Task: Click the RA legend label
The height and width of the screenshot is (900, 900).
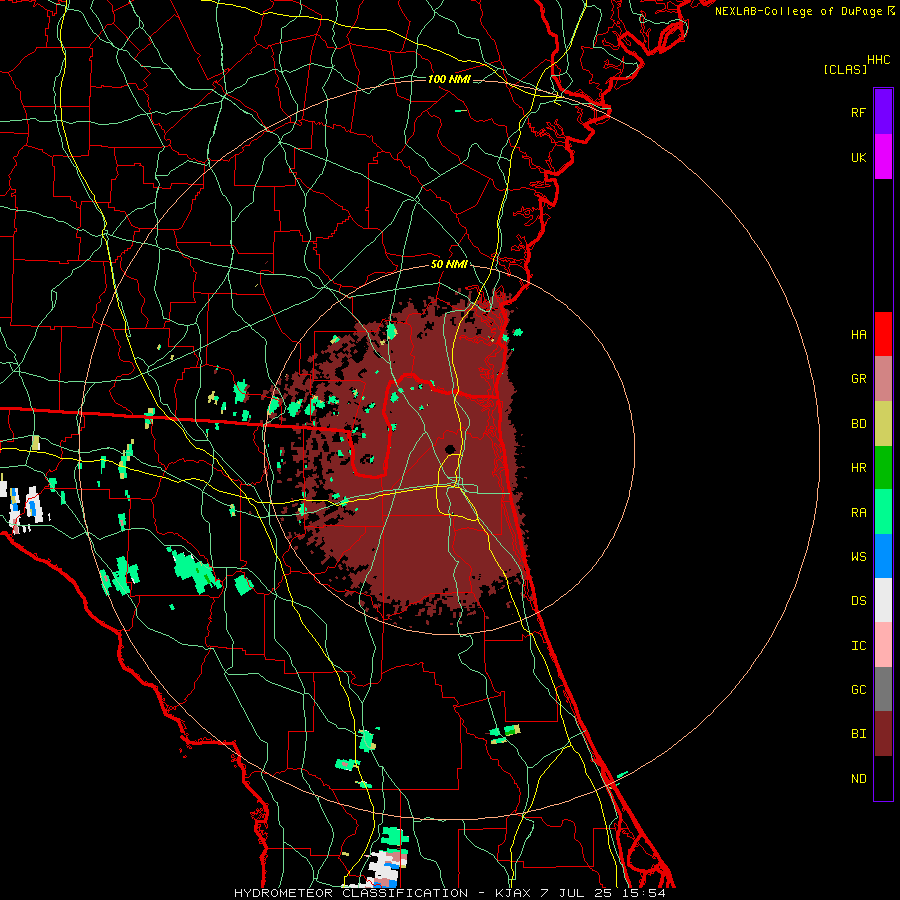Action: point(858,513)
